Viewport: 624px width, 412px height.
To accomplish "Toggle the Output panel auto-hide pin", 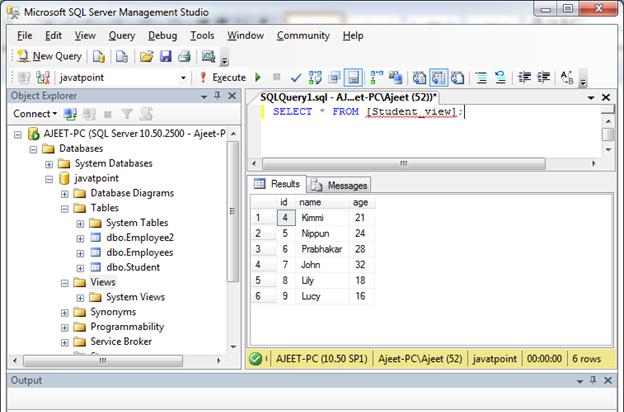I will 593,380.
